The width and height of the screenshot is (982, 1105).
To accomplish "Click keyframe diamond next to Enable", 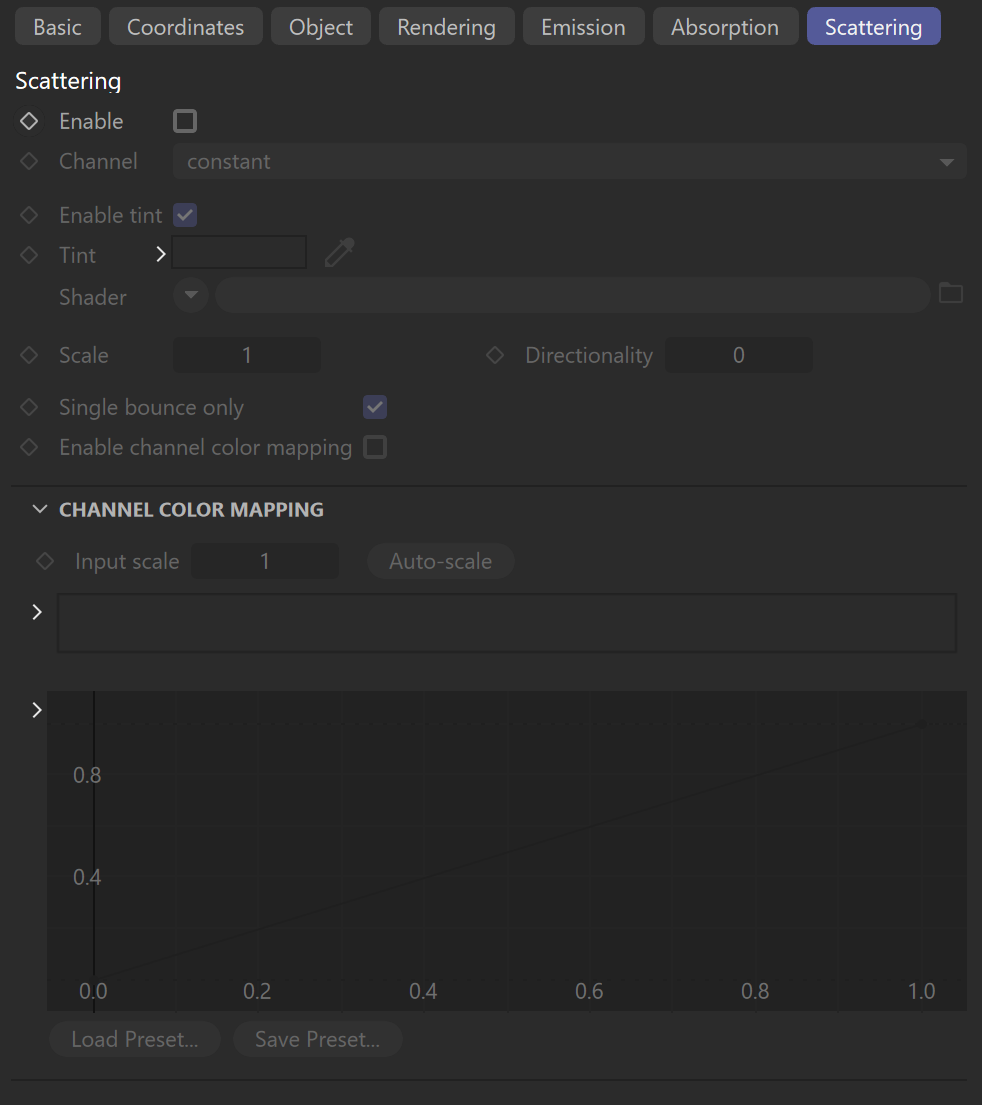I will pos(29,121).
